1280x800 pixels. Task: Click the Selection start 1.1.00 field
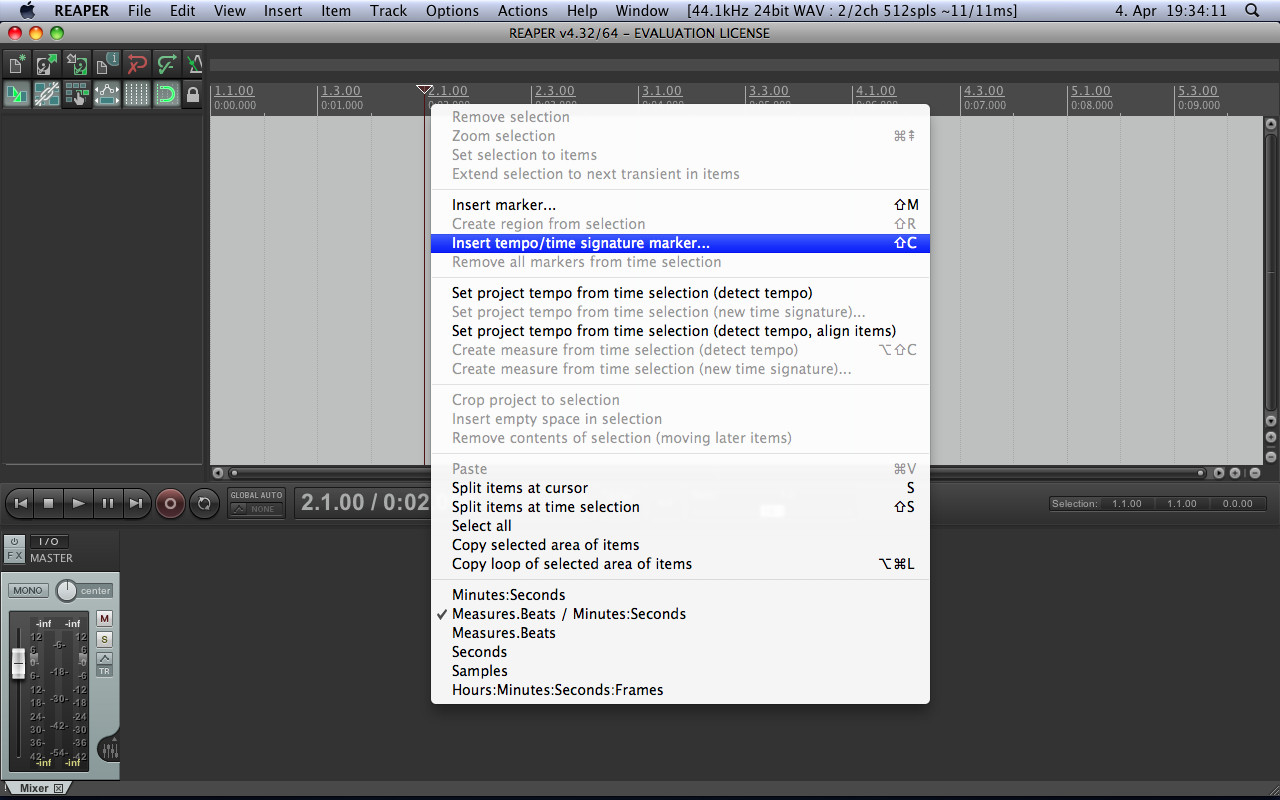(x=1126, y=504)
